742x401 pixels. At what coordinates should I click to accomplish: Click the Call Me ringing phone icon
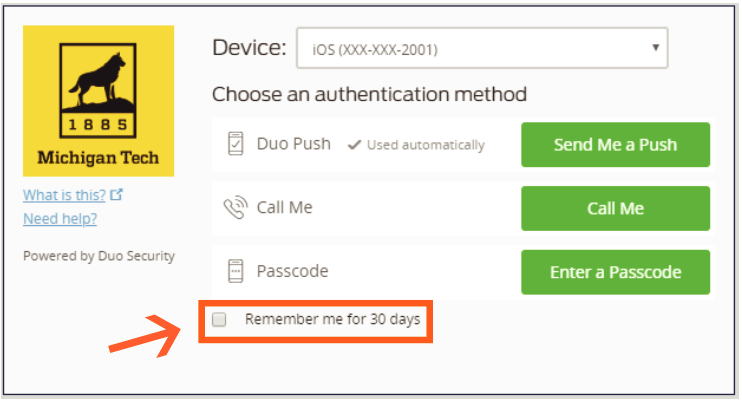click(236, 207)
